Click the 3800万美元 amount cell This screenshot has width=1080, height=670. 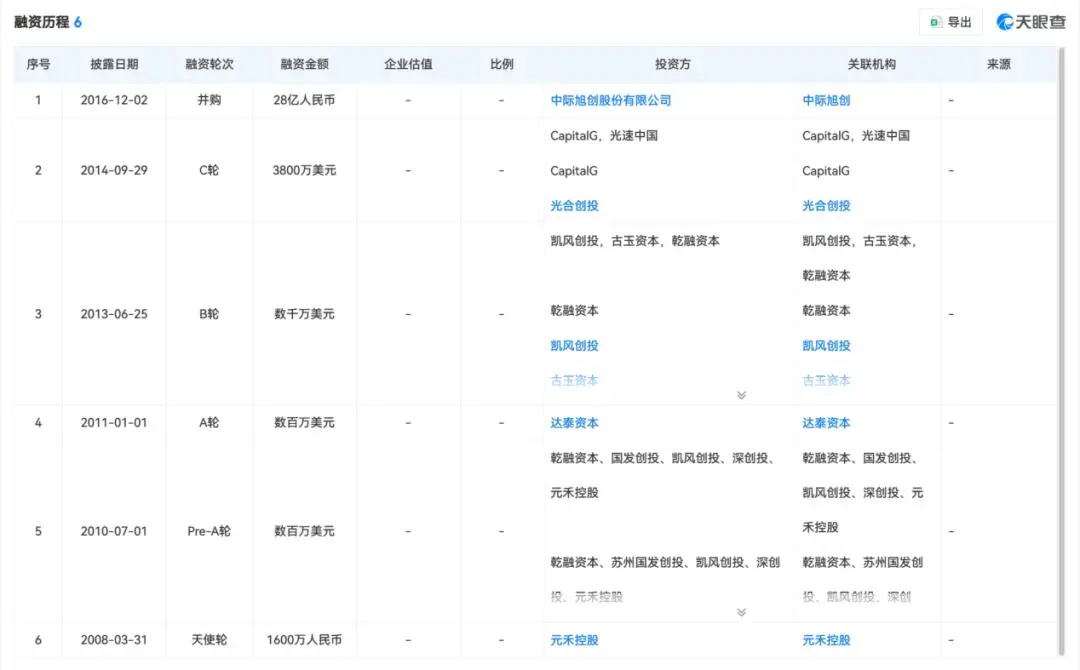click(x=304, y=170)
